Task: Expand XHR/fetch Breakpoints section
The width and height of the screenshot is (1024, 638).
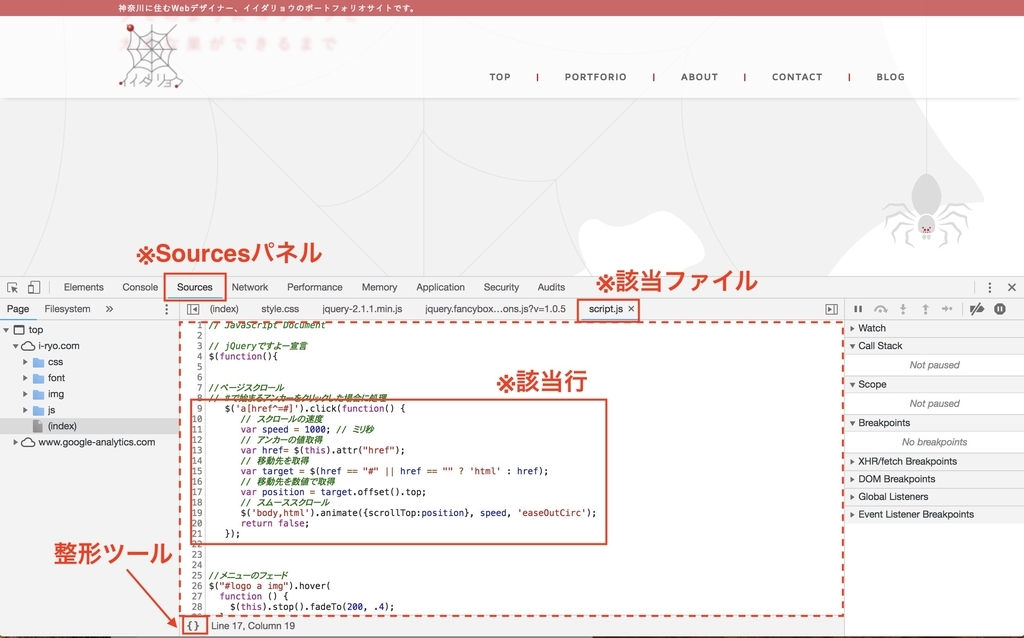Action: pyautogui.click(x=852, y=462)
